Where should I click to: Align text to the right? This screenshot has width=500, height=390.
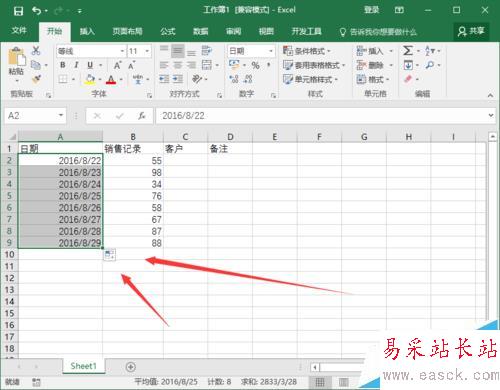[x=191, y=65]
